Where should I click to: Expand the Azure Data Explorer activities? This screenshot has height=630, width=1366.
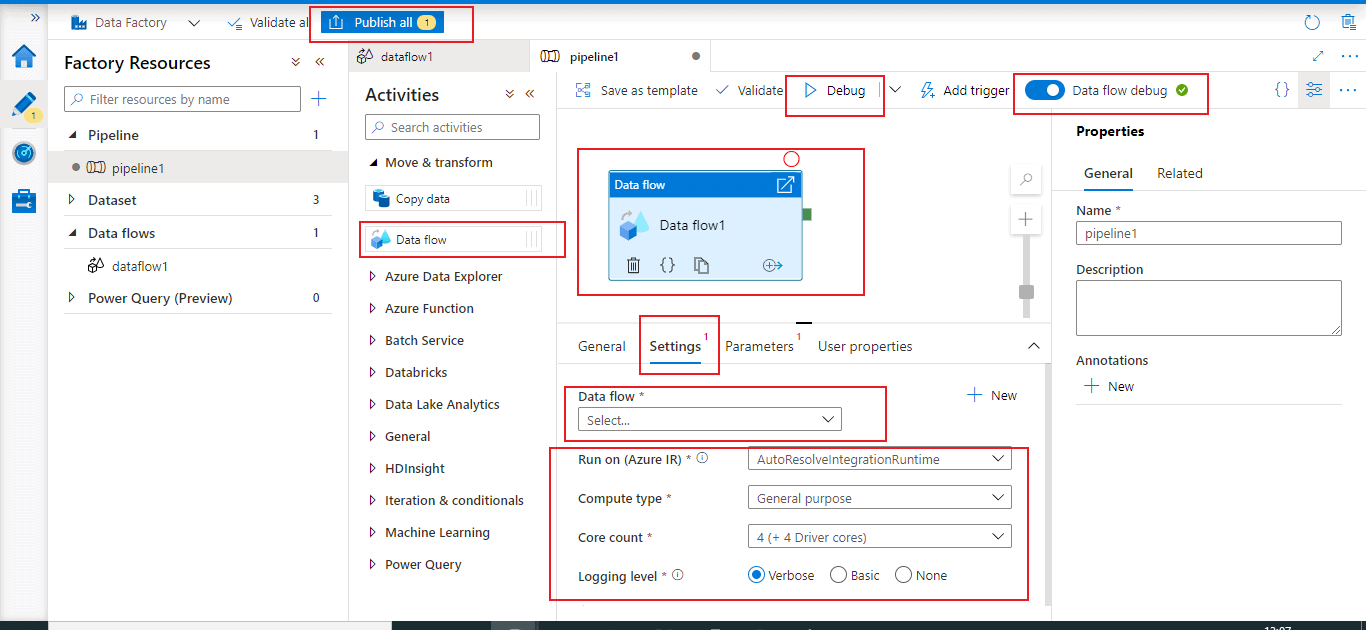(373, 276)
